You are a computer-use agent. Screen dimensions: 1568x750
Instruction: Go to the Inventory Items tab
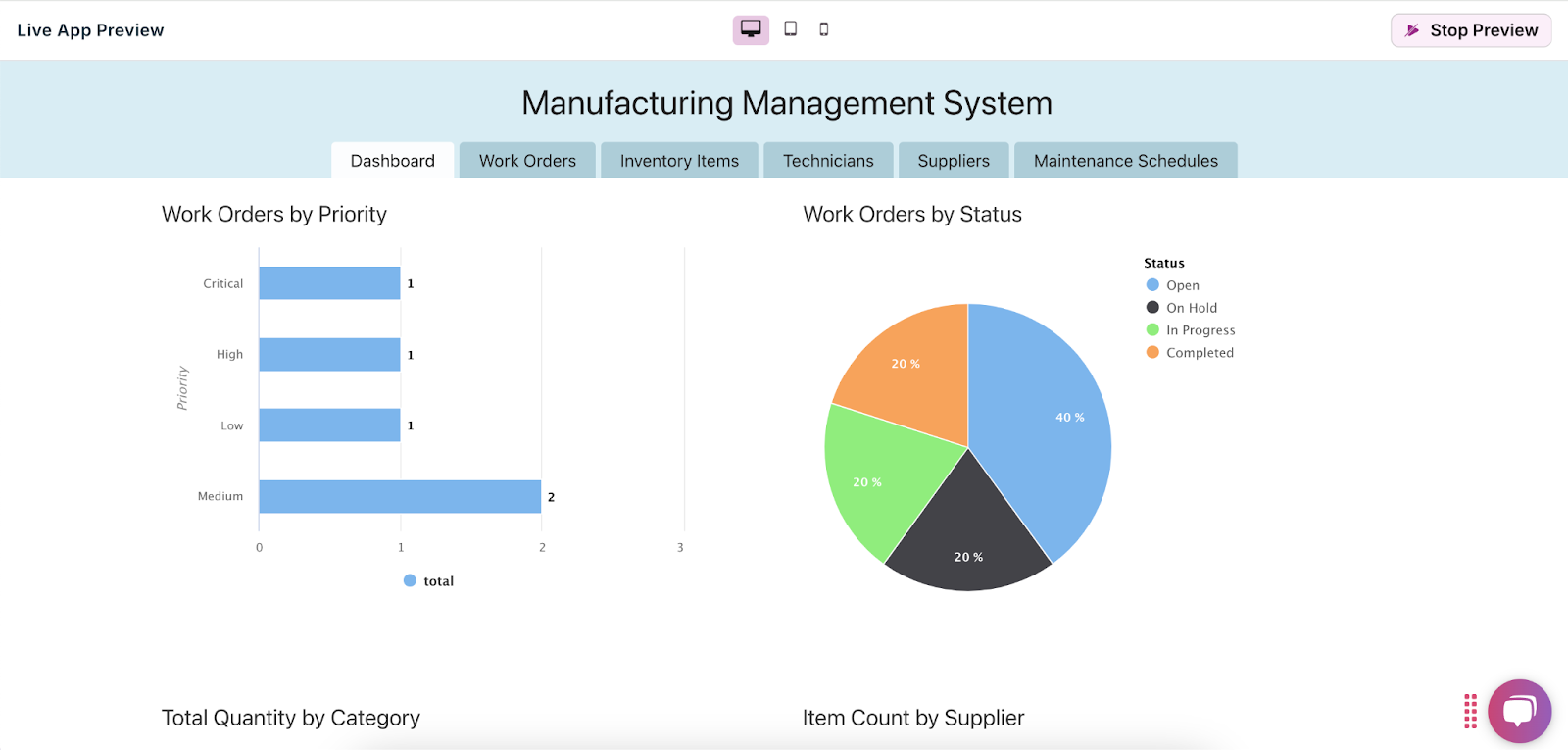pos(679,161)
